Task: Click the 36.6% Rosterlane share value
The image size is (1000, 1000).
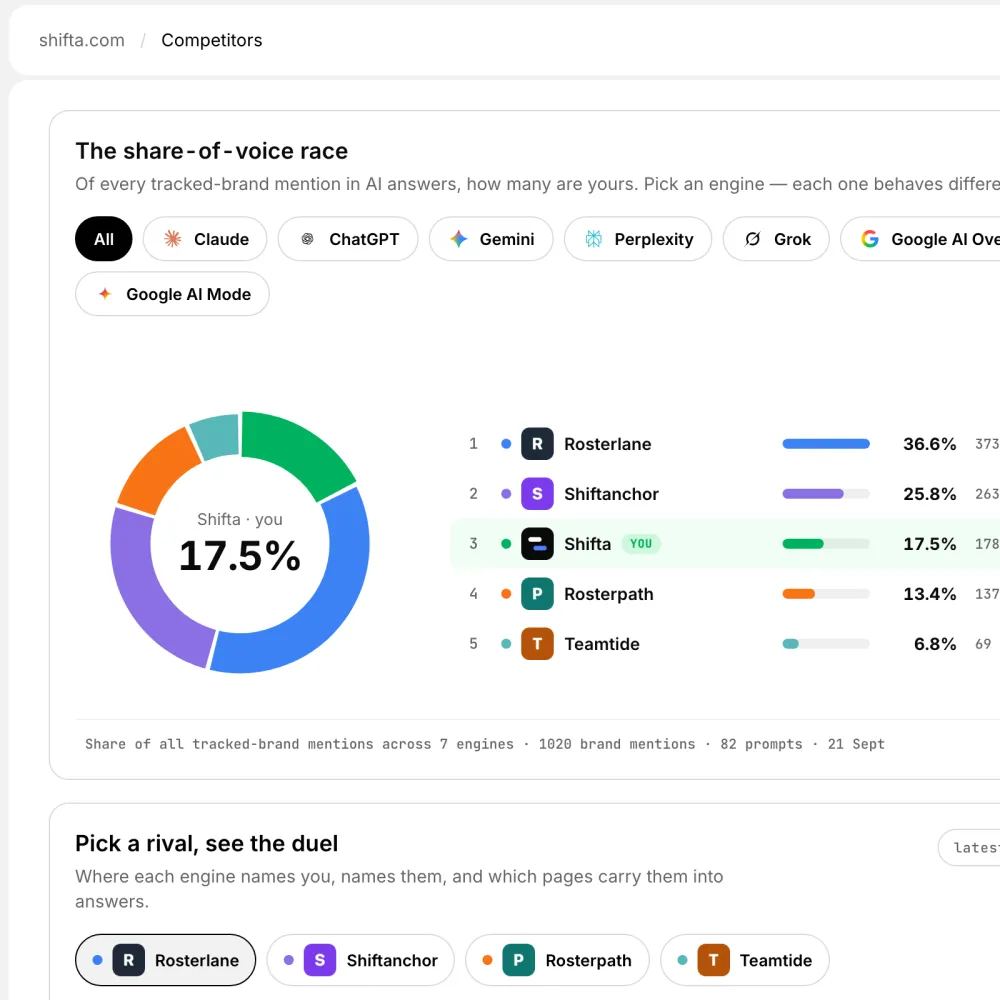Action: 929,444
